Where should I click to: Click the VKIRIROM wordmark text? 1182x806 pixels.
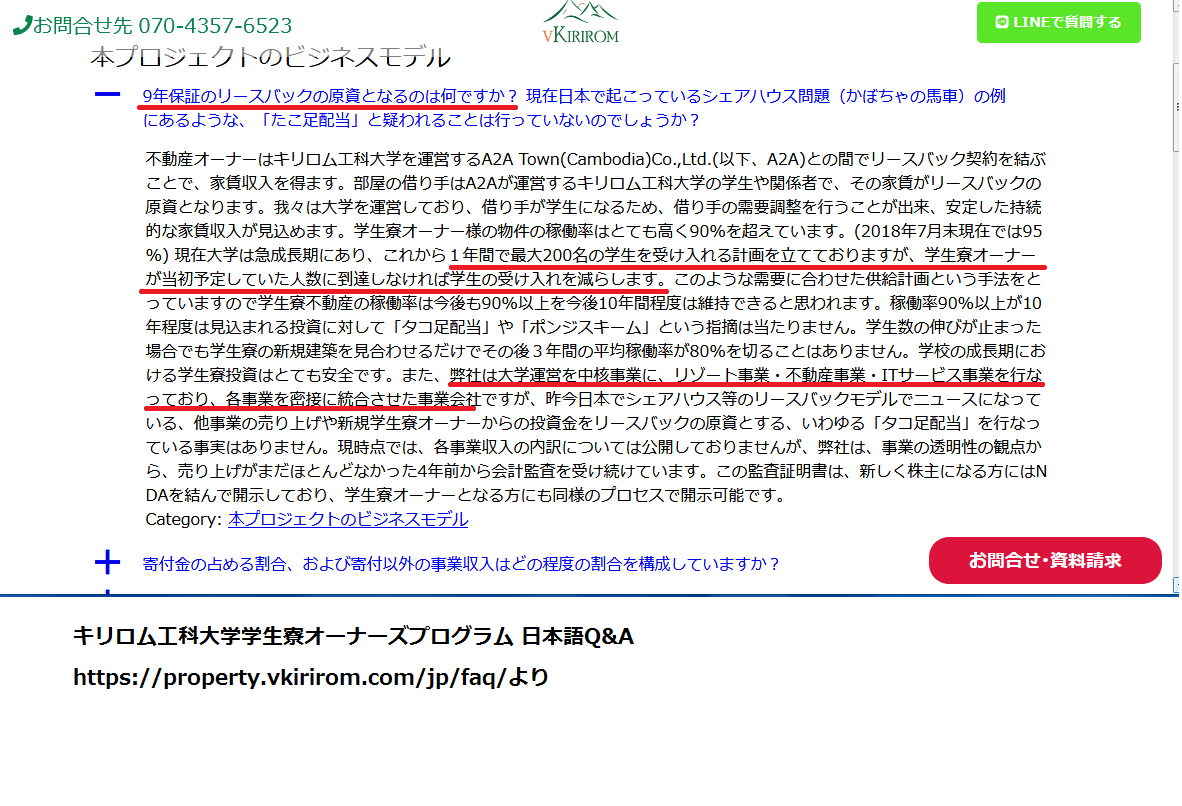pos(580,36)
